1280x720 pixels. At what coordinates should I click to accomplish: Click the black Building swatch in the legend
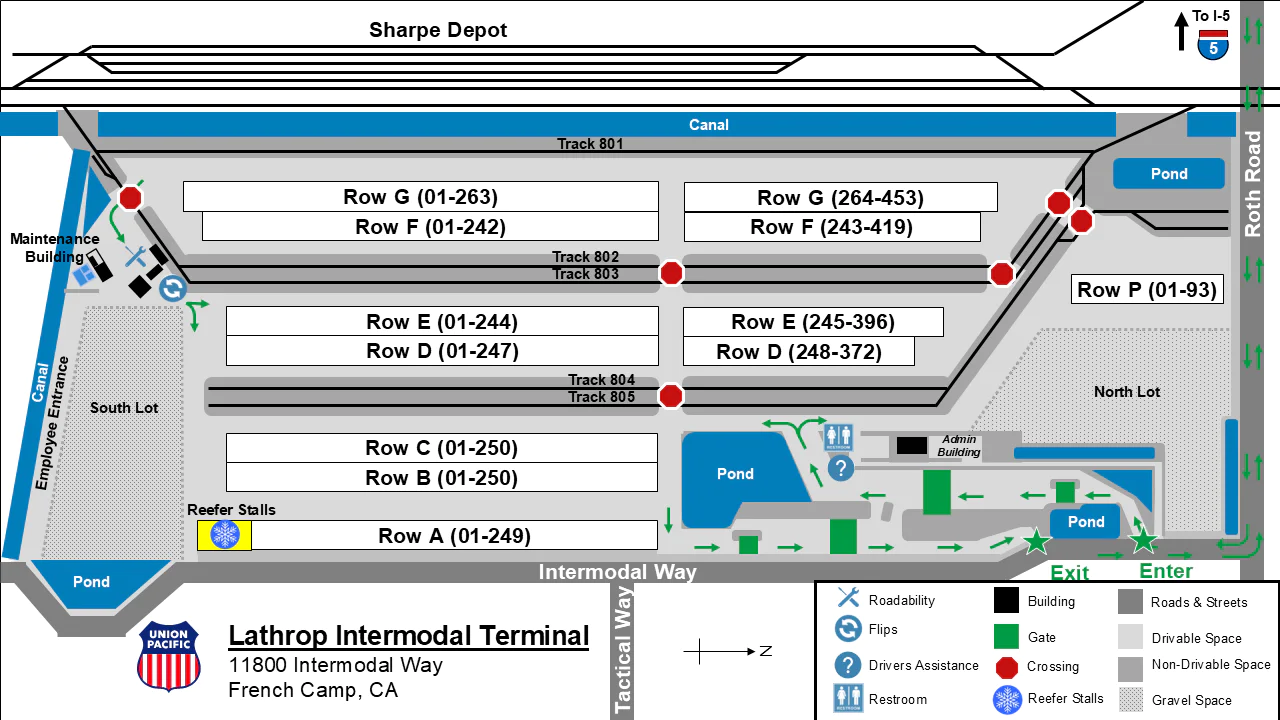1006,601
